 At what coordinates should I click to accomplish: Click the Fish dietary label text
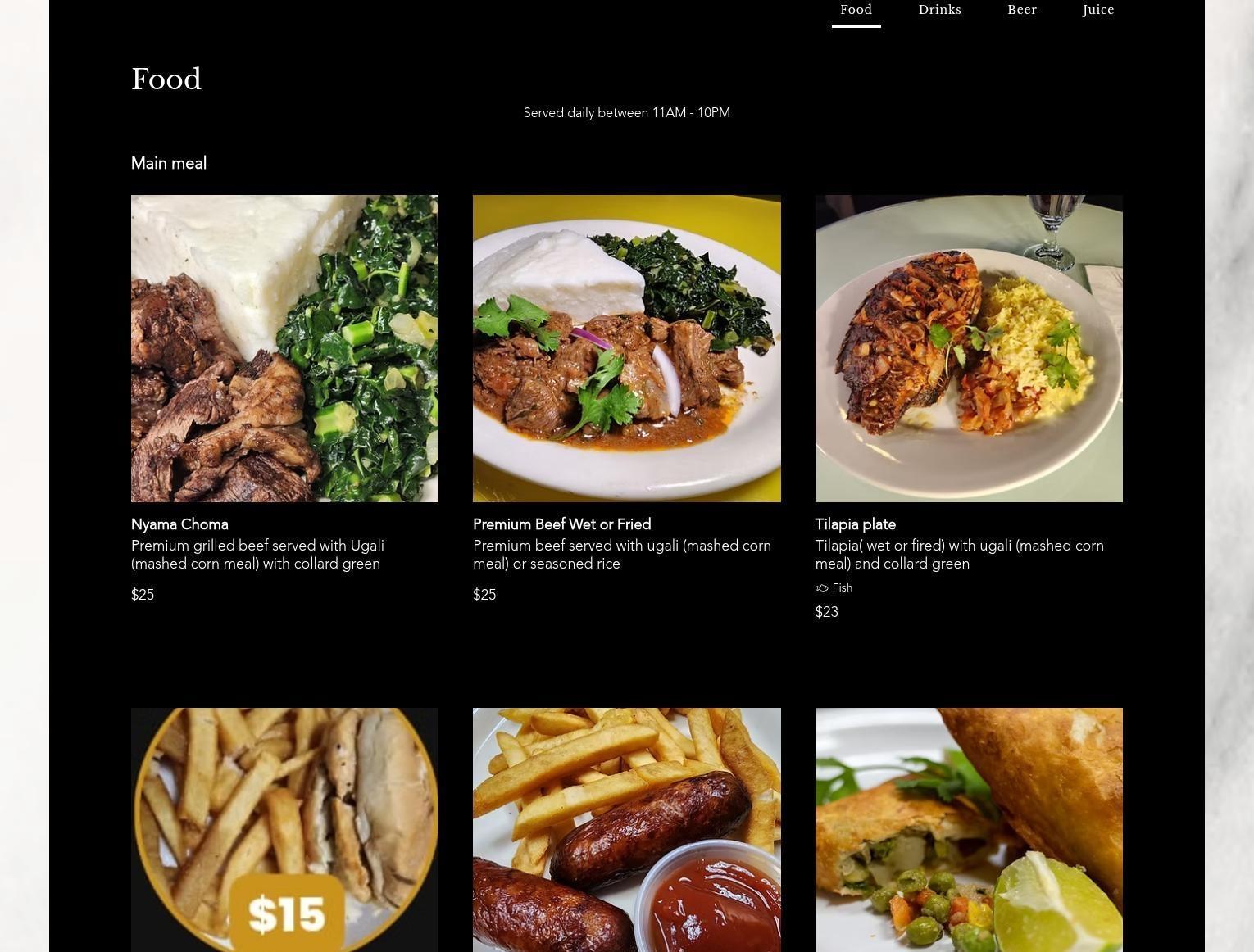pos(843,588)
